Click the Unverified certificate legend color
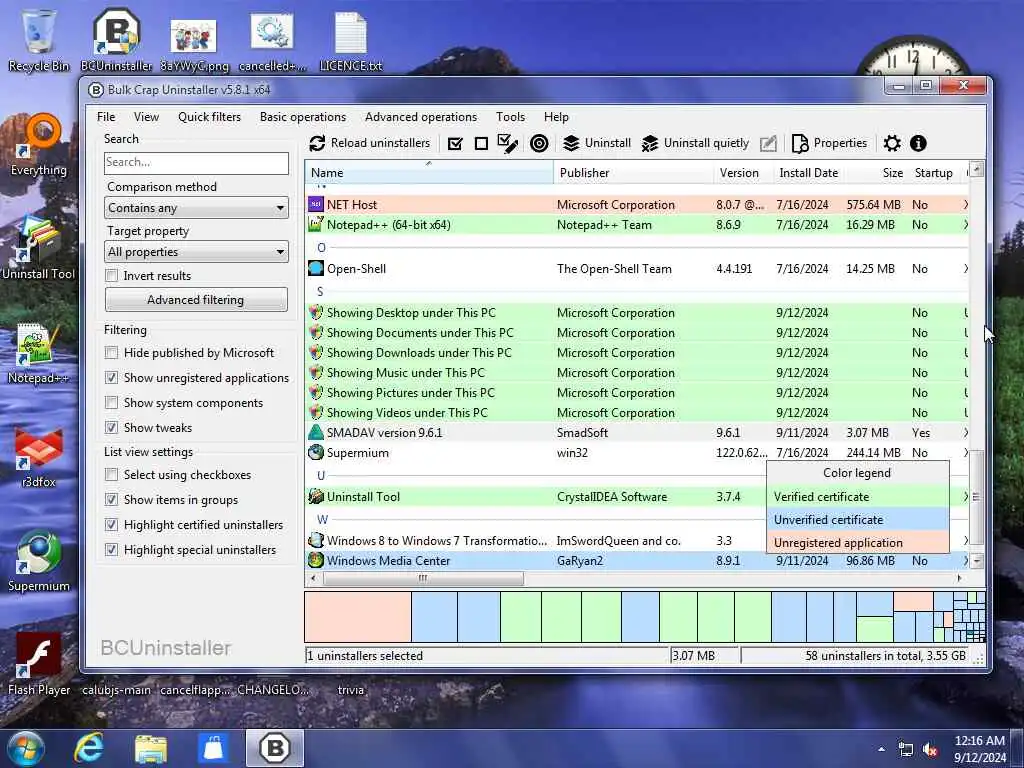 (x=857, y=520)
